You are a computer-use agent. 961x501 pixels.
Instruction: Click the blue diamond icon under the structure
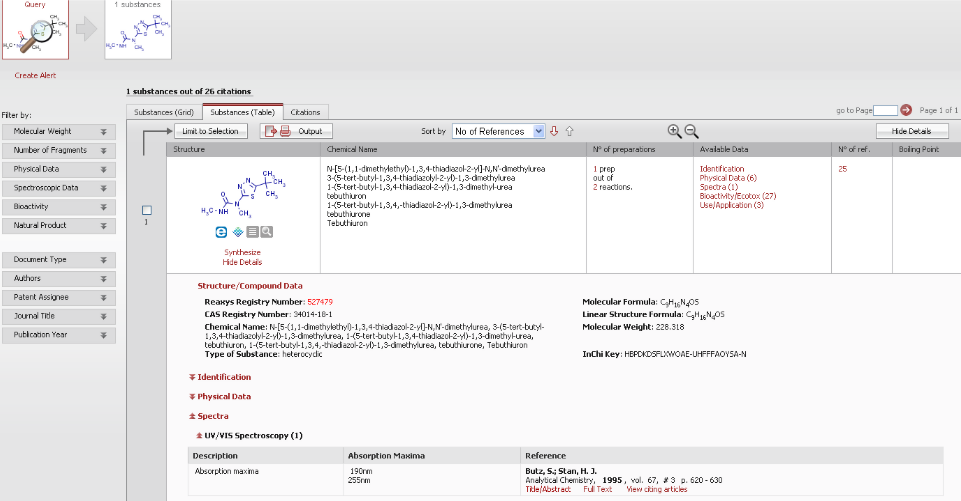[238, 232]
